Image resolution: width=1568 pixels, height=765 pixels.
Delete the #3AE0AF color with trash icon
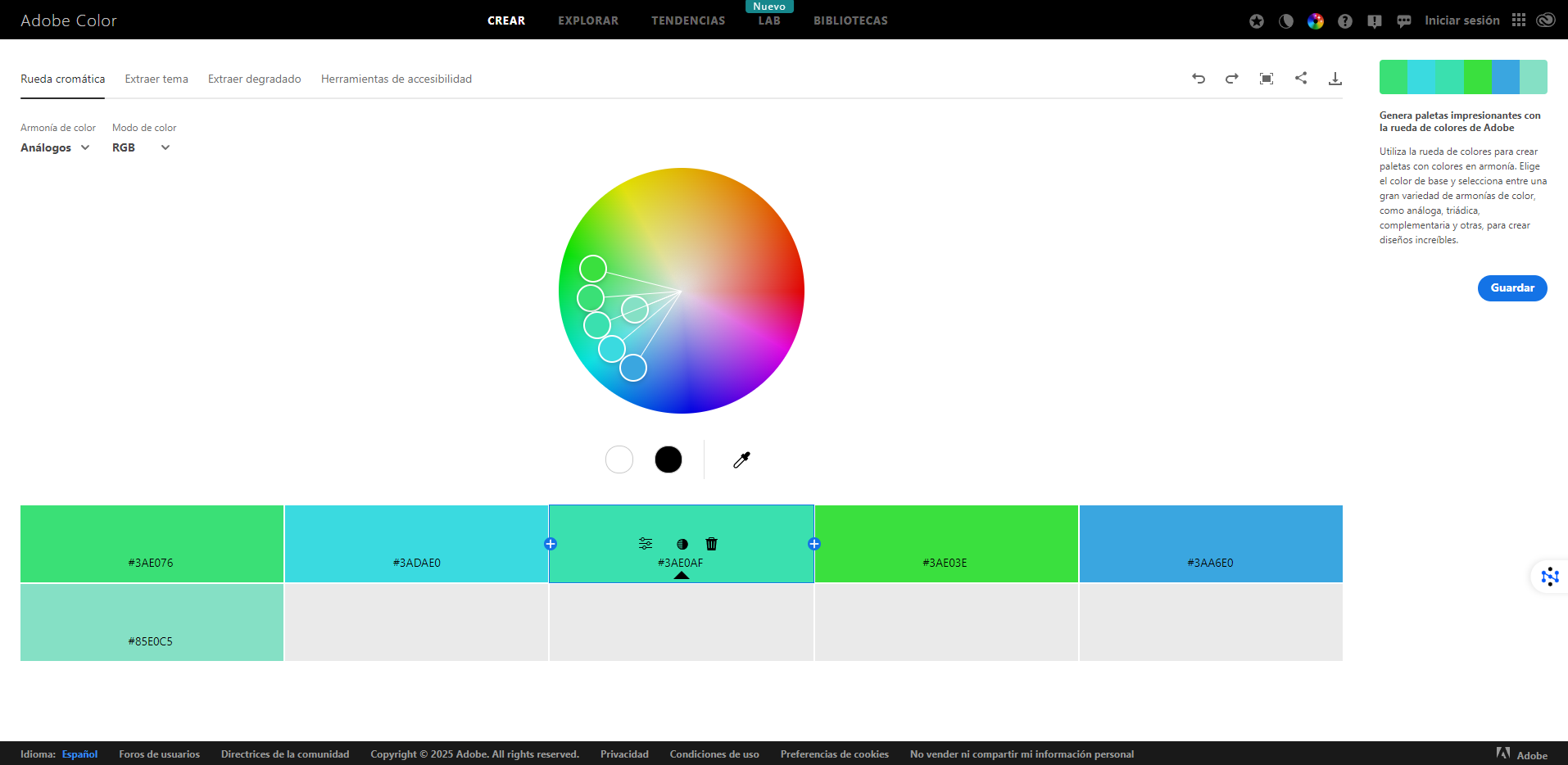[712, 543]
